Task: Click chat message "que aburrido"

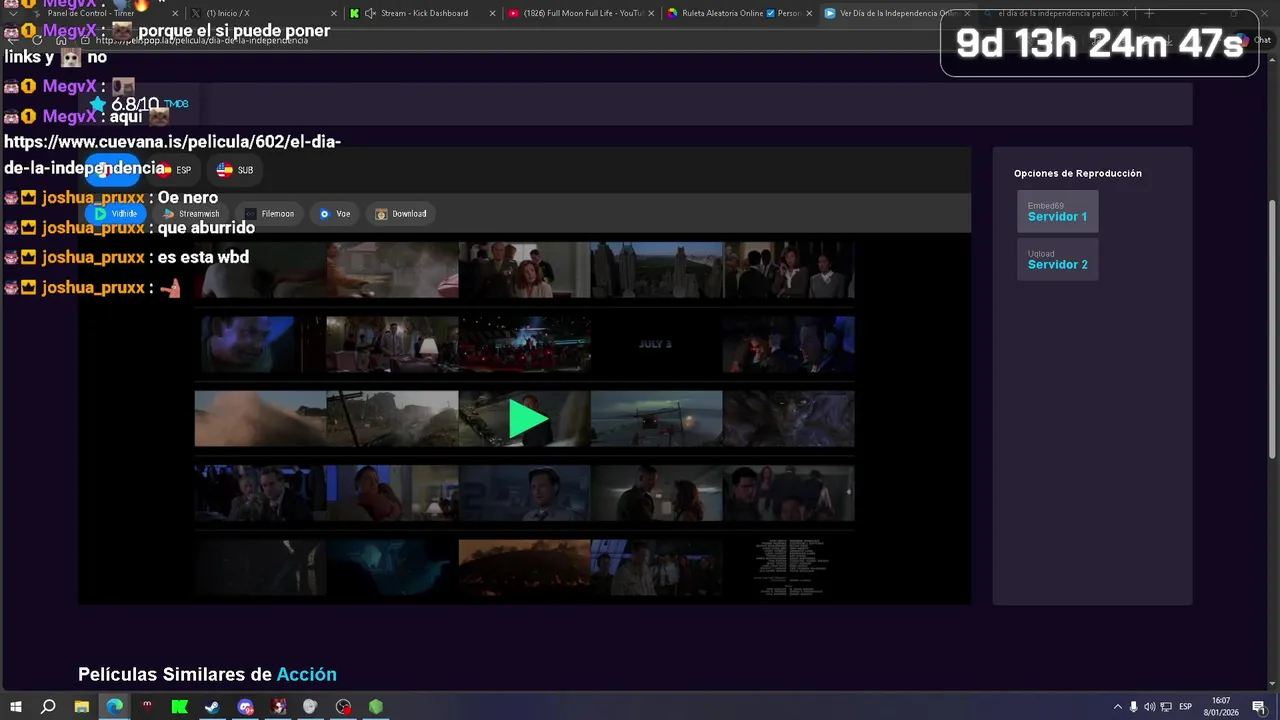Action: [x=206, y=227]
